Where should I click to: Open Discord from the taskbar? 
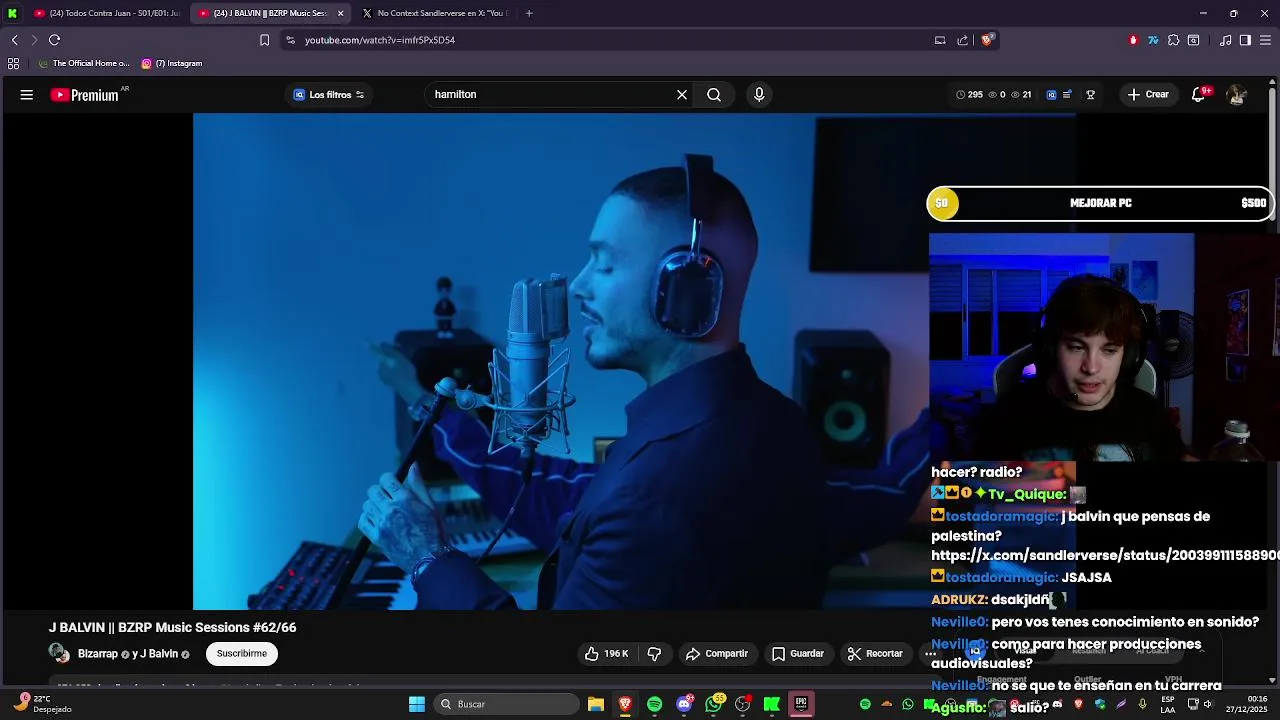tap(684, 704)
